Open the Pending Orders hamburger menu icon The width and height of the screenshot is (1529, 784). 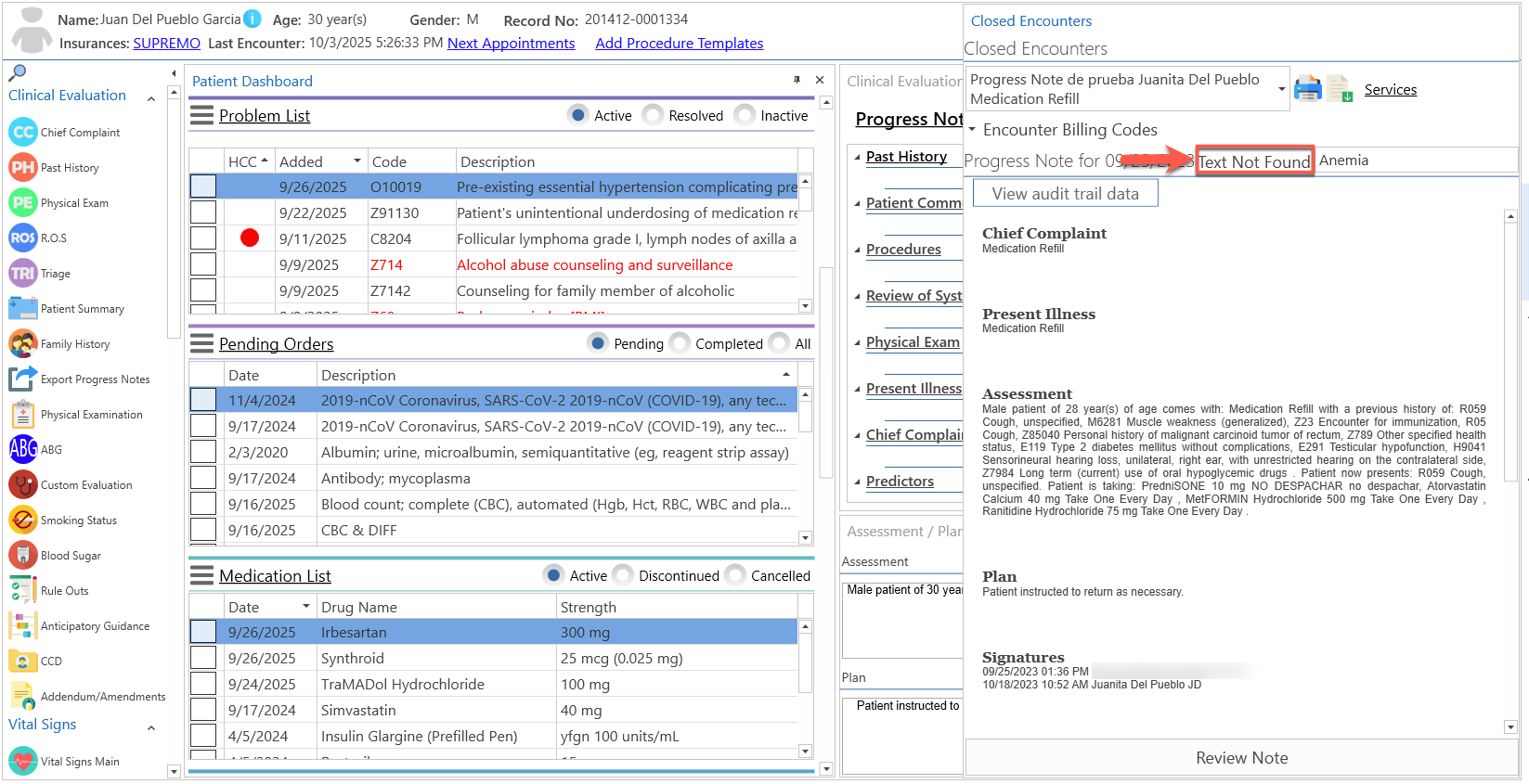(201, 344)
